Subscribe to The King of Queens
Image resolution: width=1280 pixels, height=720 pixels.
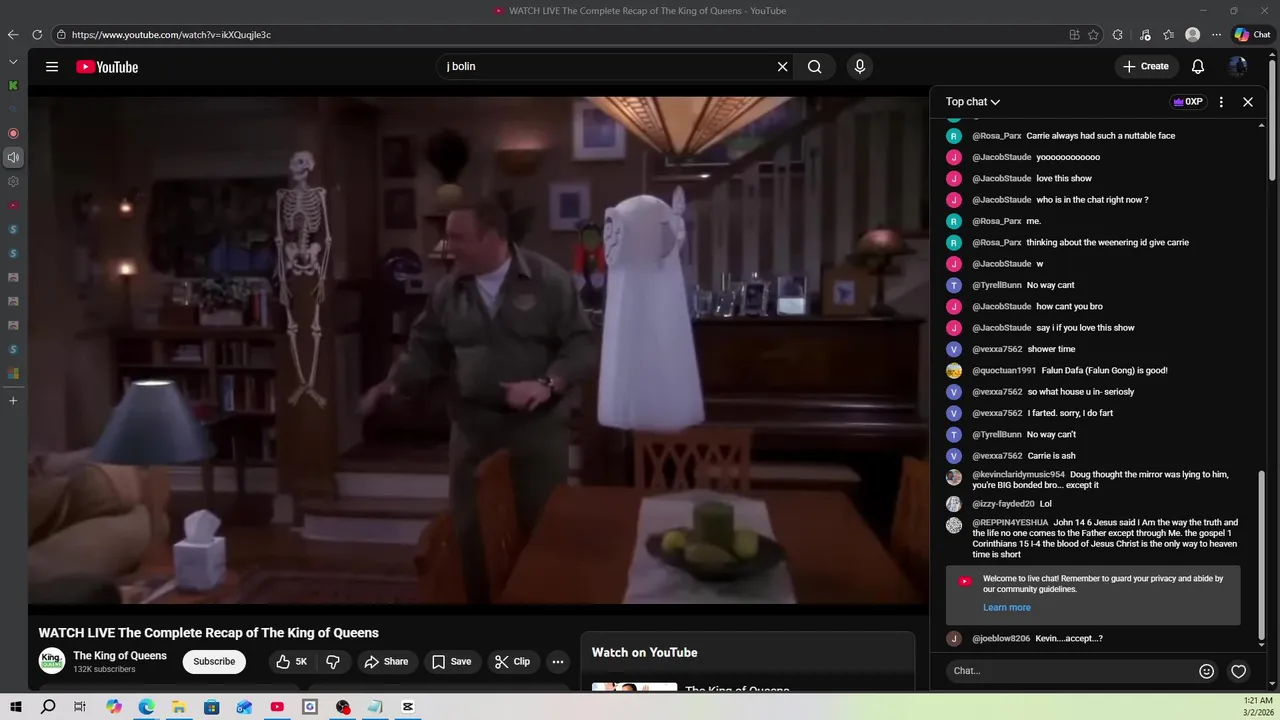pyautogui.click(x=214, y=662)
